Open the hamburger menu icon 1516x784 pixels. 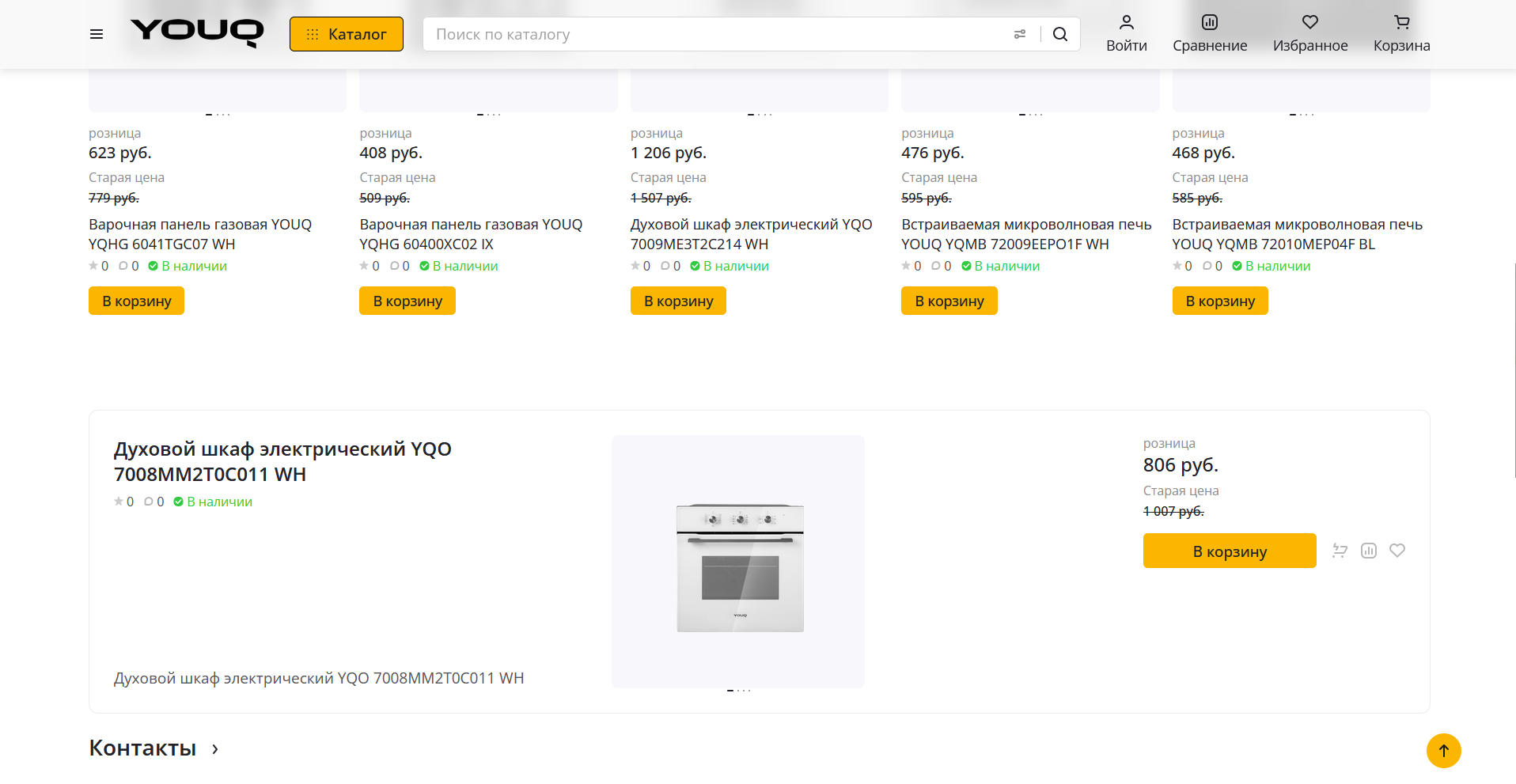coord(97,34)
